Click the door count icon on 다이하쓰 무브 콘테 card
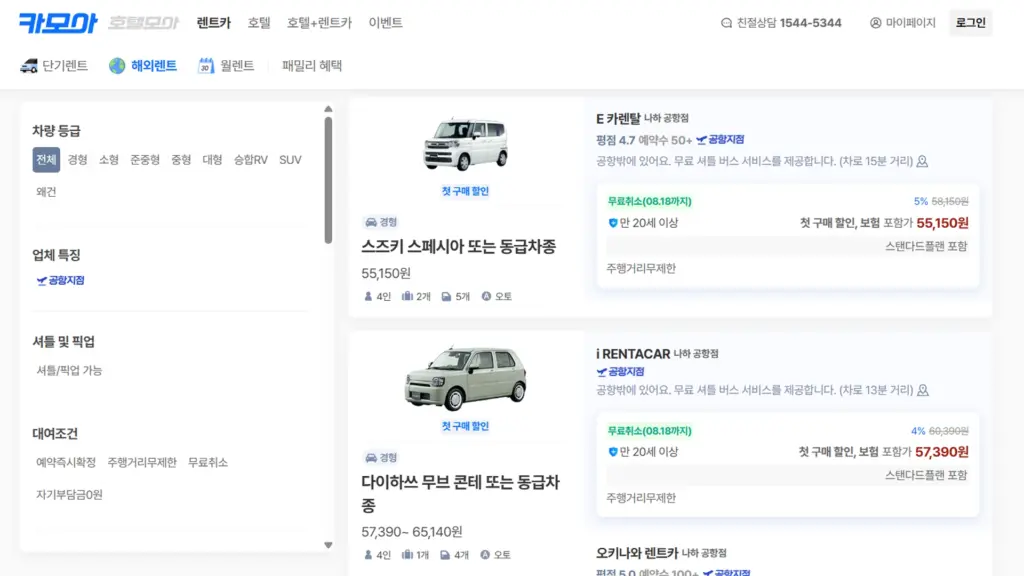 445,555
